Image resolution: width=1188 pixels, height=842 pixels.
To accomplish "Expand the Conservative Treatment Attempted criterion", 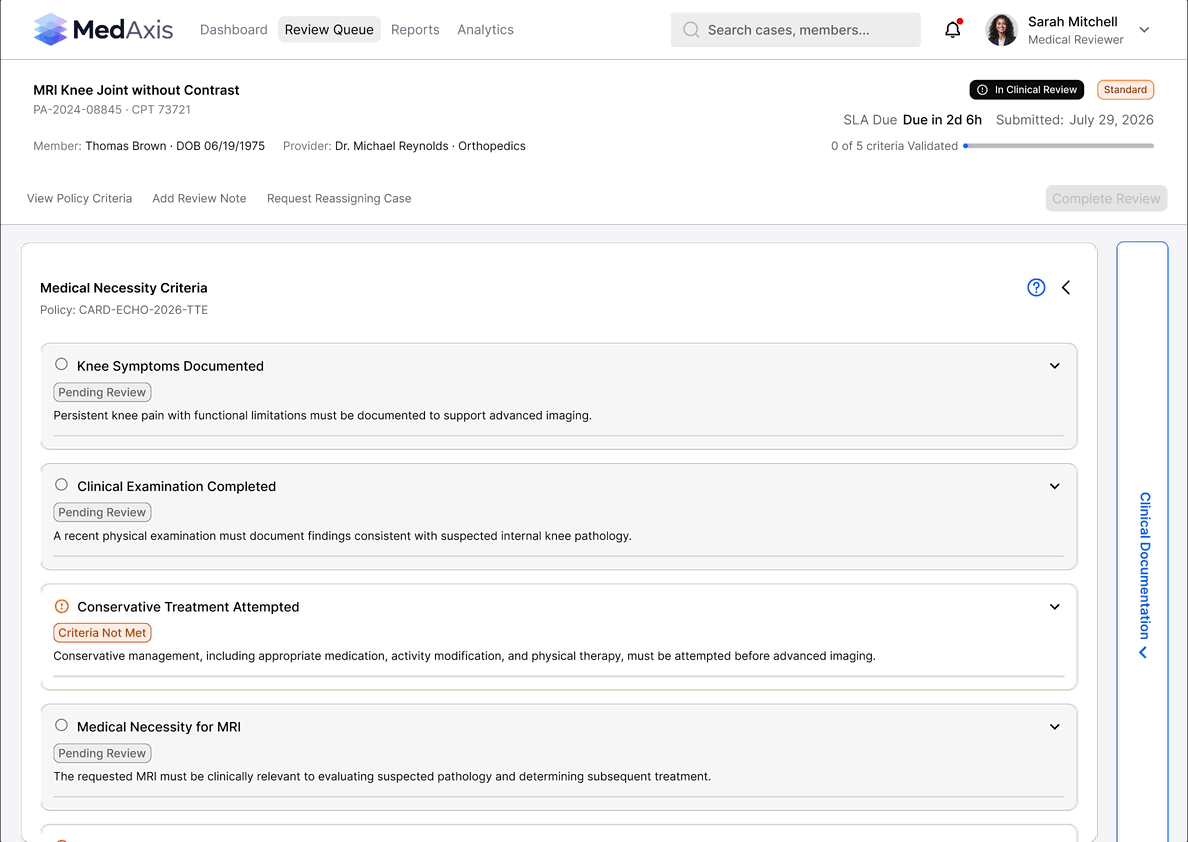I will click(x=1055, y=607).
